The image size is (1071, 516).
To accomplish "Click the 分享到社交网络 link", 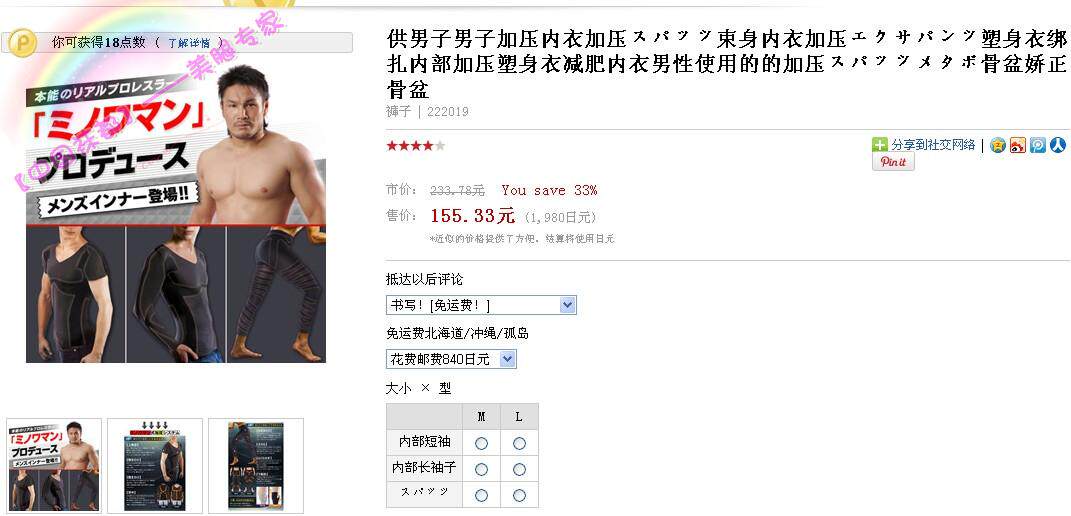I will [933, 145].
